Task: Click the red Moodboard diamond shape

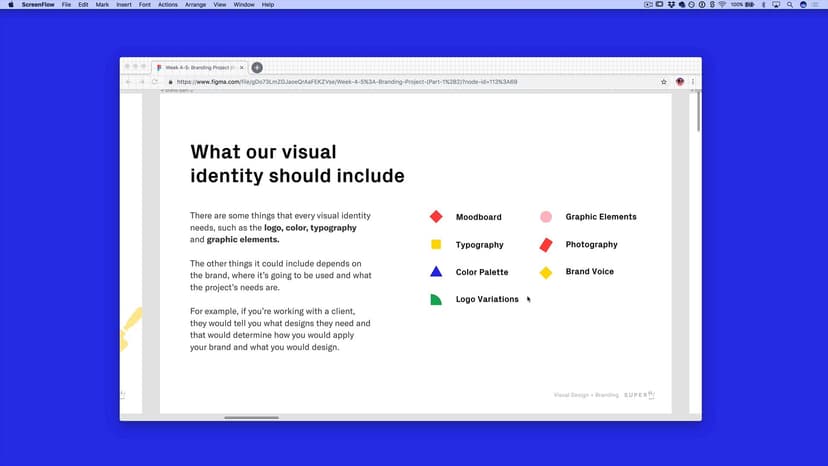Action: [x=436, y=217]
